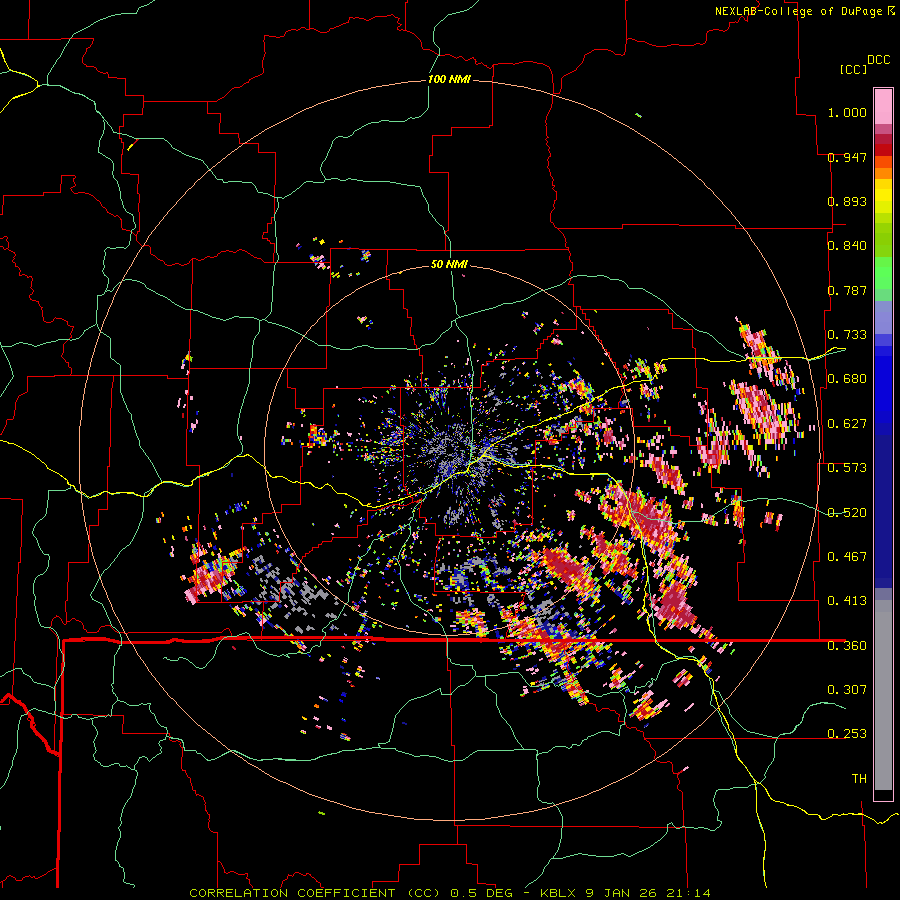Click the 0.627 value on the color scale
Screen dimensions: 900x900
coord(847,424)
